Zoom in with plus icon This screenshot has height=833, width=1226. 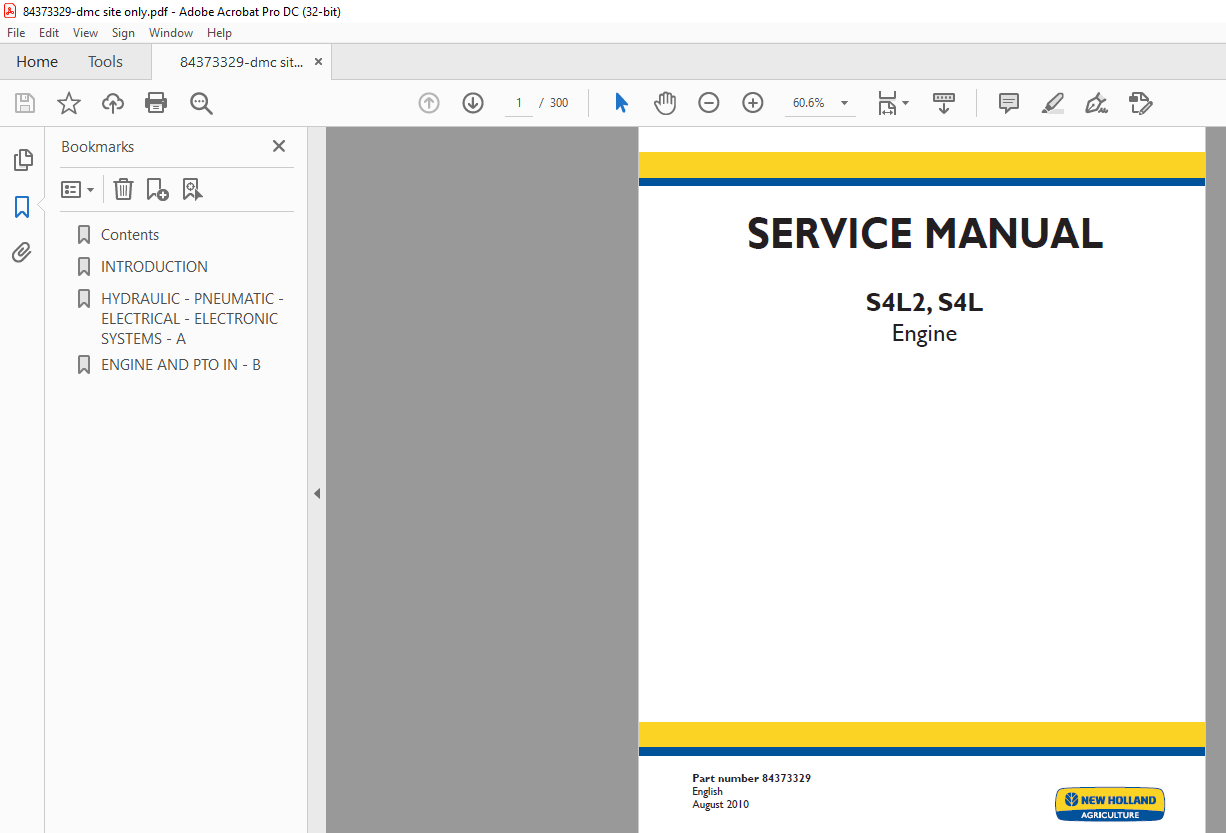click(753, 103)
